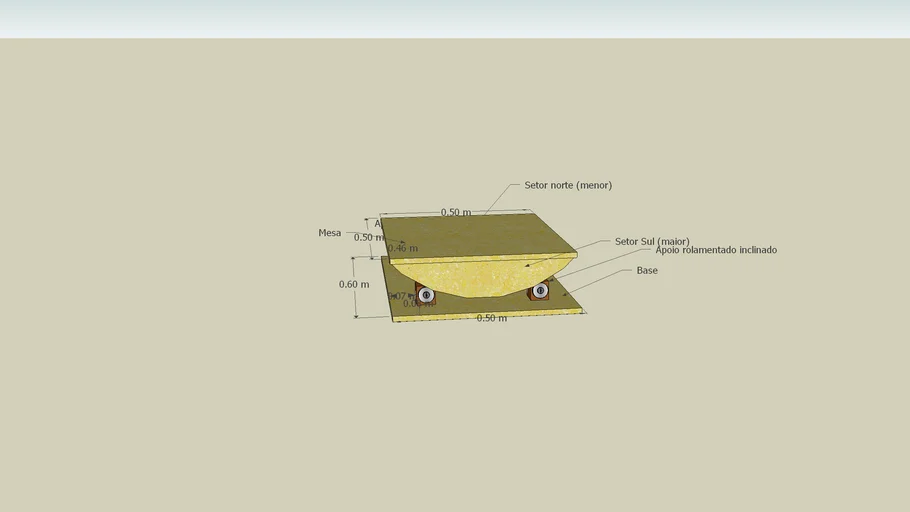
Task: Select the 'Base' annotation text
Action: click(x=647, y=270)
